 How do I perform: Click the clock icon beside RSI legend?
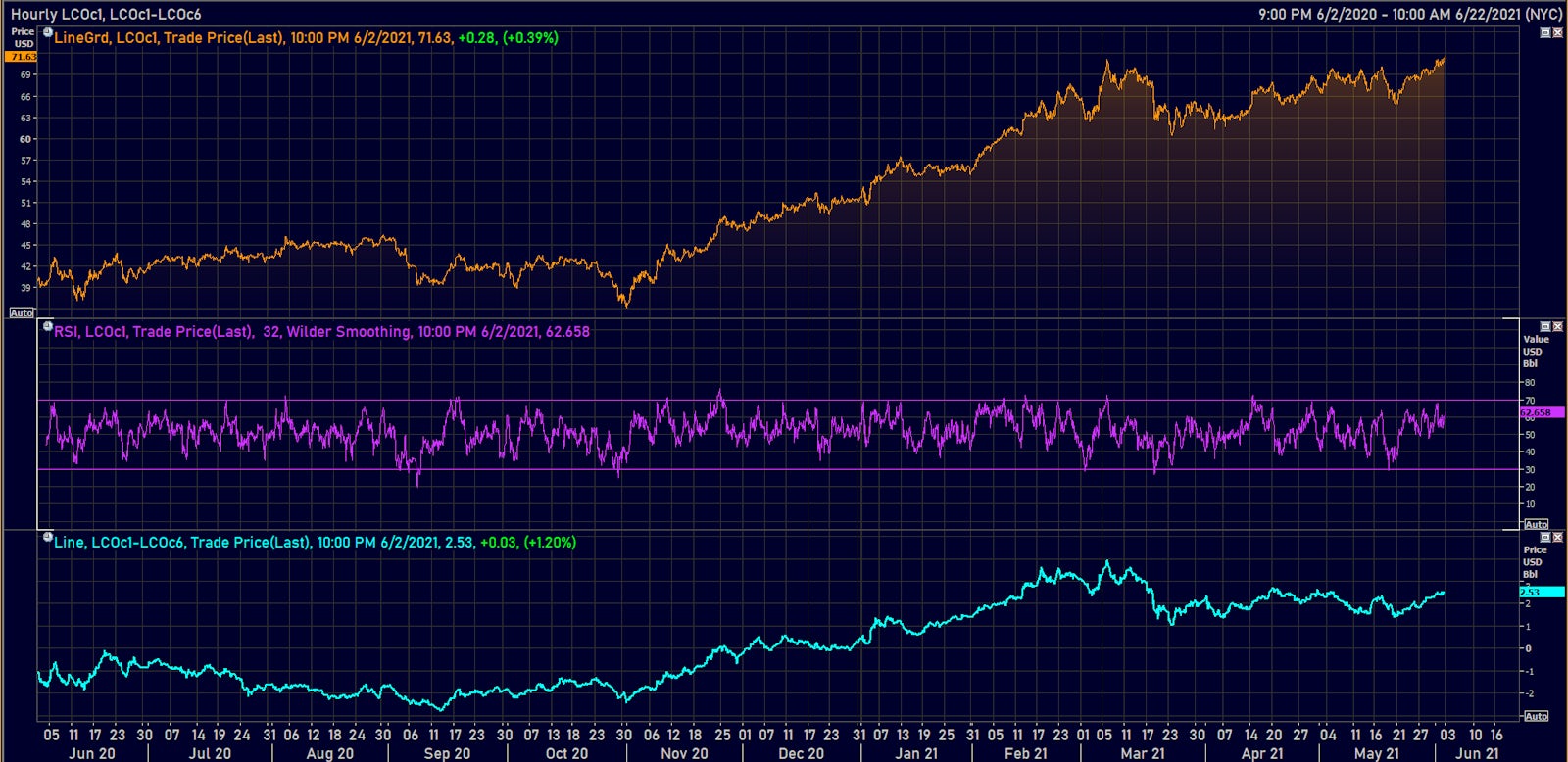click(x=47, y=326)
